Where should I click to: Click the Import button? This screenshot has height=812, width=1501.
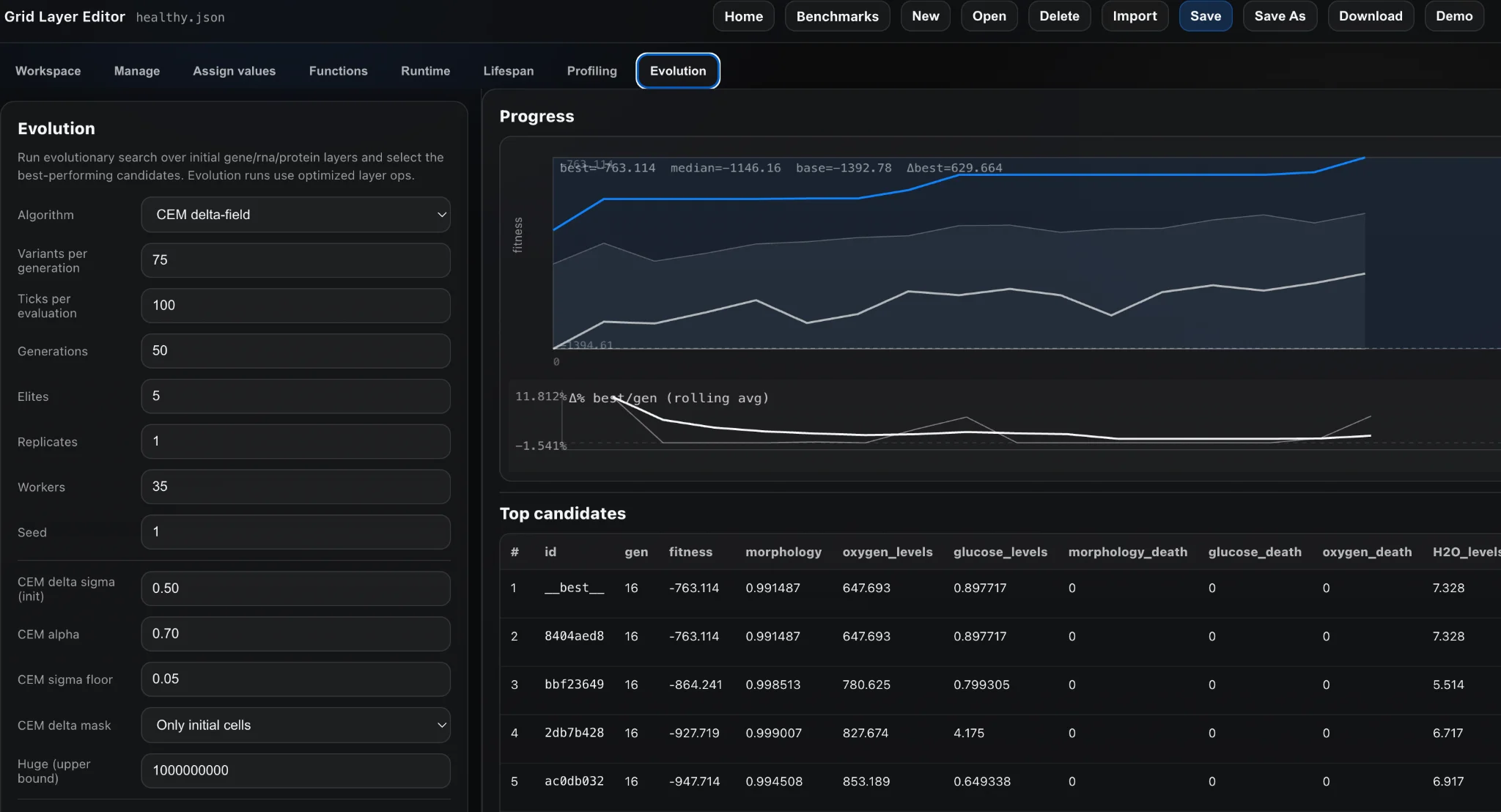[x=1134, y=16]
